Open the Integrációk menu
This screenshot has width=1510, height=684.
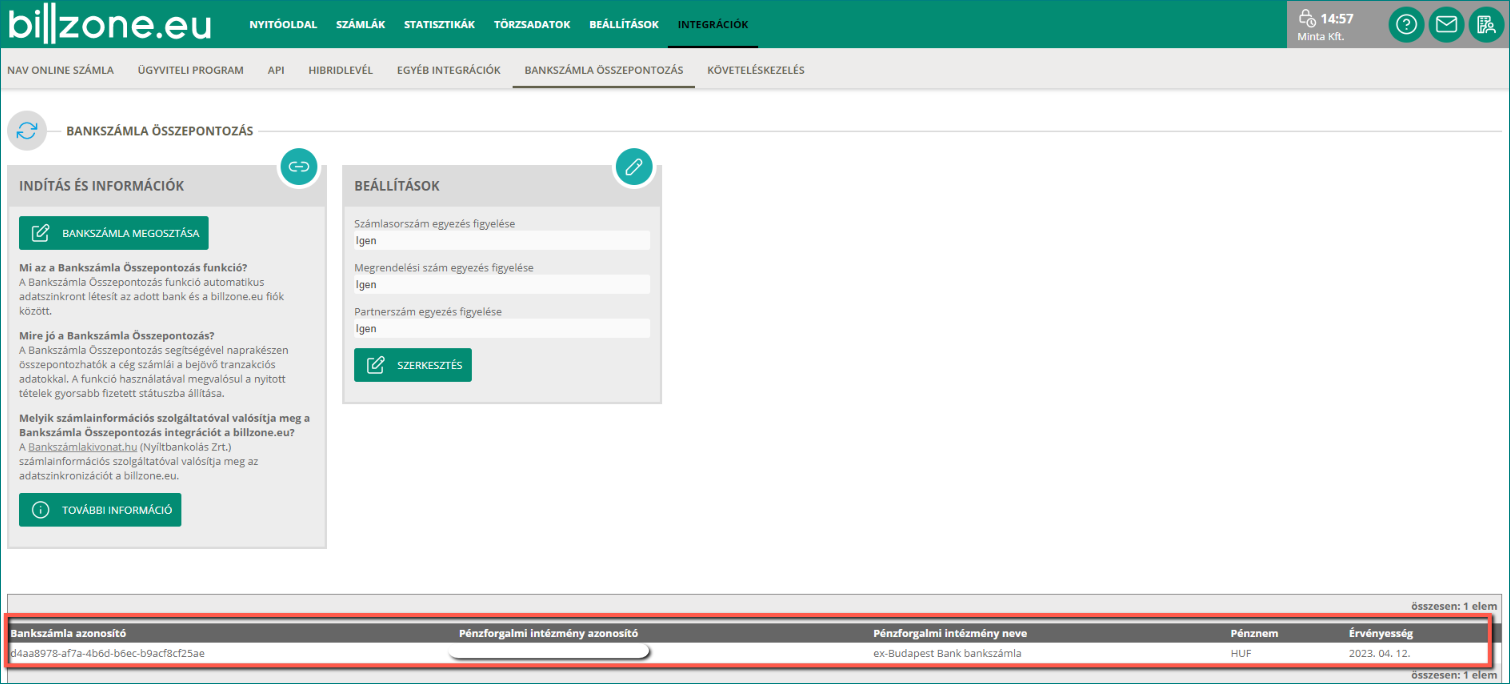(713, 24)
